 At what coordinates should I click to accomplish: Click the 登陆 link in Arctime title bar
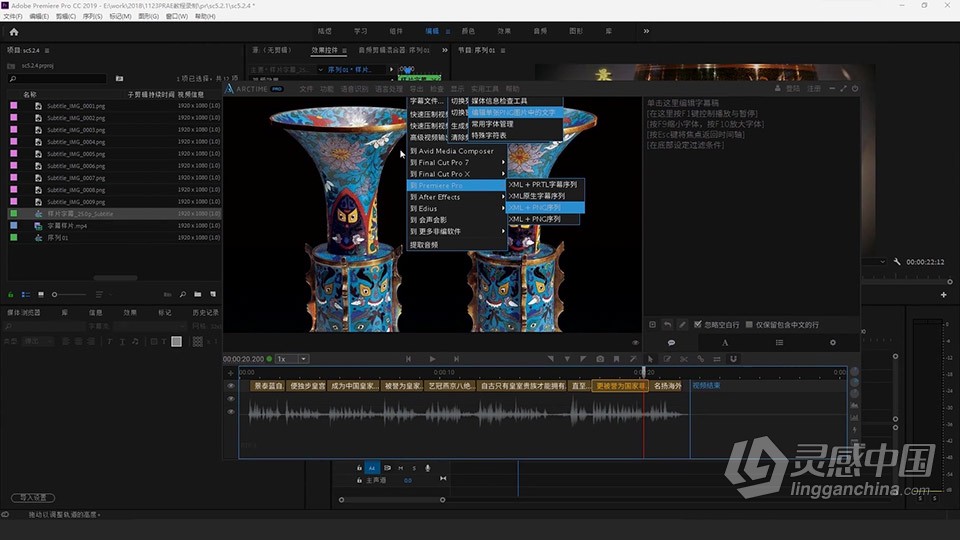pos(793,89)
